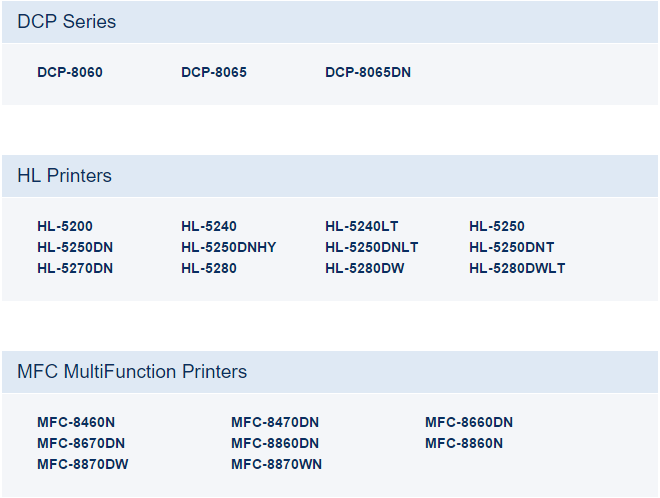Click the MFC-8660DN printer link

coord(469,422)
